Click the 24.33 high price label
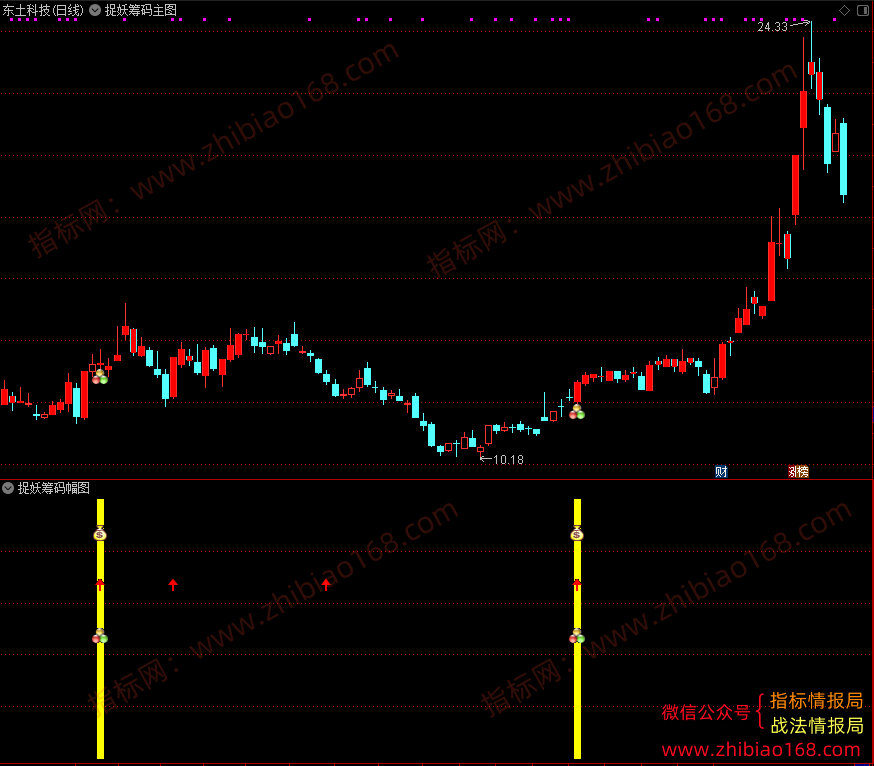Viewport: 874px width, 766px height. 773,27
